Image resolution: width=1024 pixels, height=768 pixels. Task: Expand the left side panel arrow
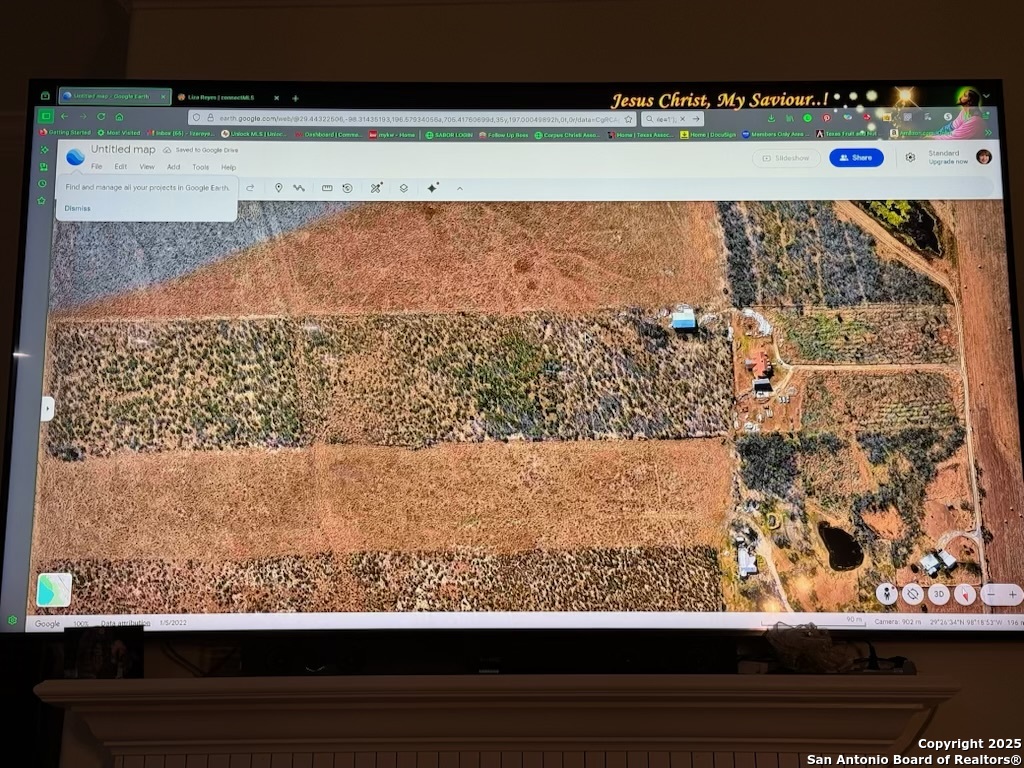(x=47, y=408)
